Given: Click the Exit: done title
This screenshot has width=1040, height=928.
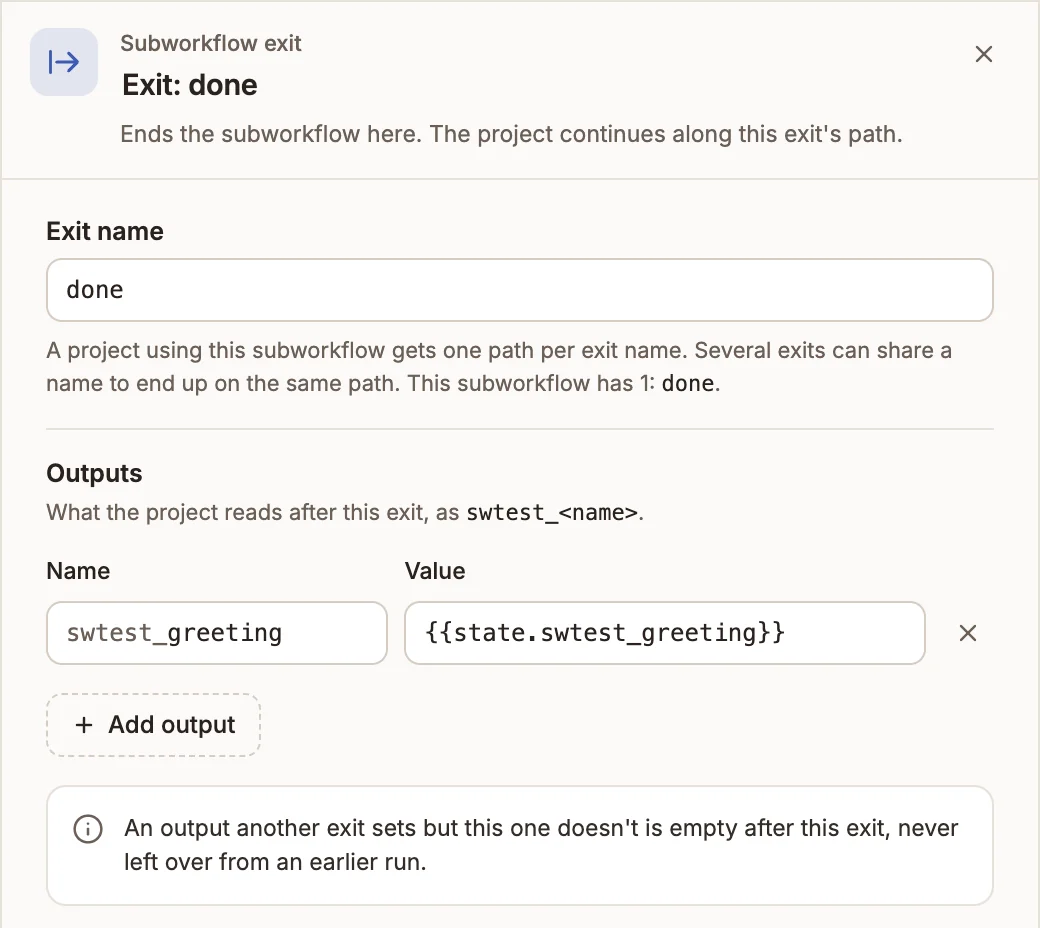Looking at the screenshot, I should point(190,85).
